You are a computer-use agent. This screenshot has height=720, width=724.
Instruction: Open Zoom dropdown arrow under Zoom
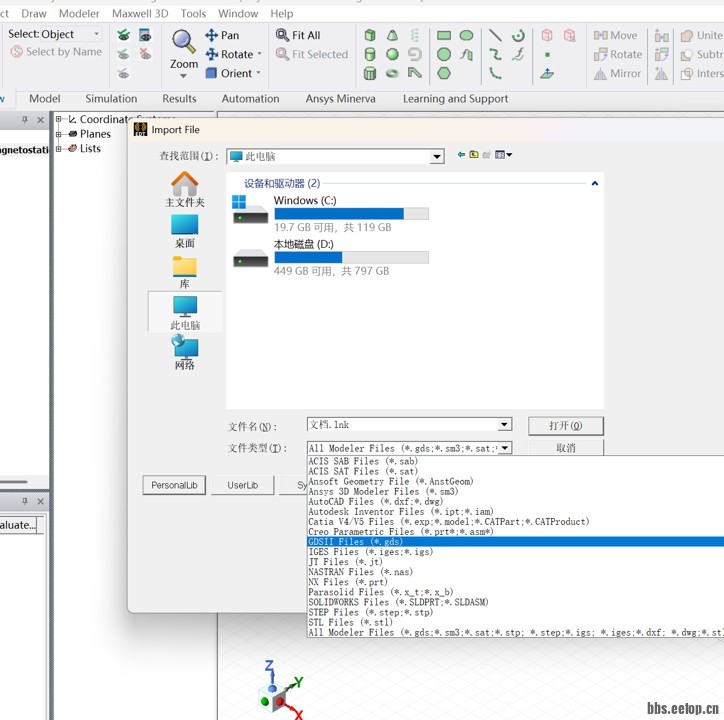(183, 75)
